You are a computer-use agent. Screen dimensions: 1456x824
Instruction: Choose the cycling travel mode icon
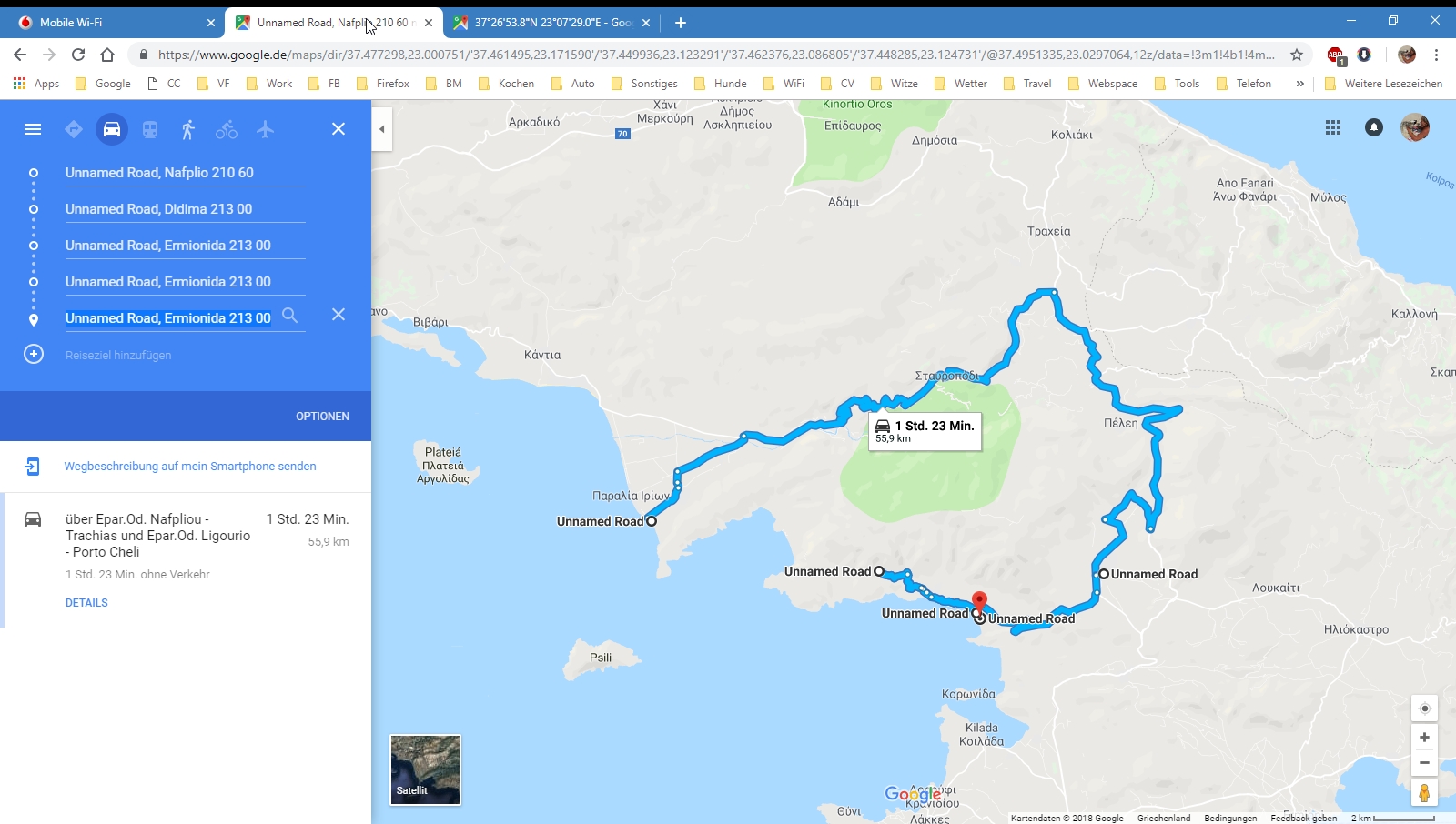click(x=227, y=129)
